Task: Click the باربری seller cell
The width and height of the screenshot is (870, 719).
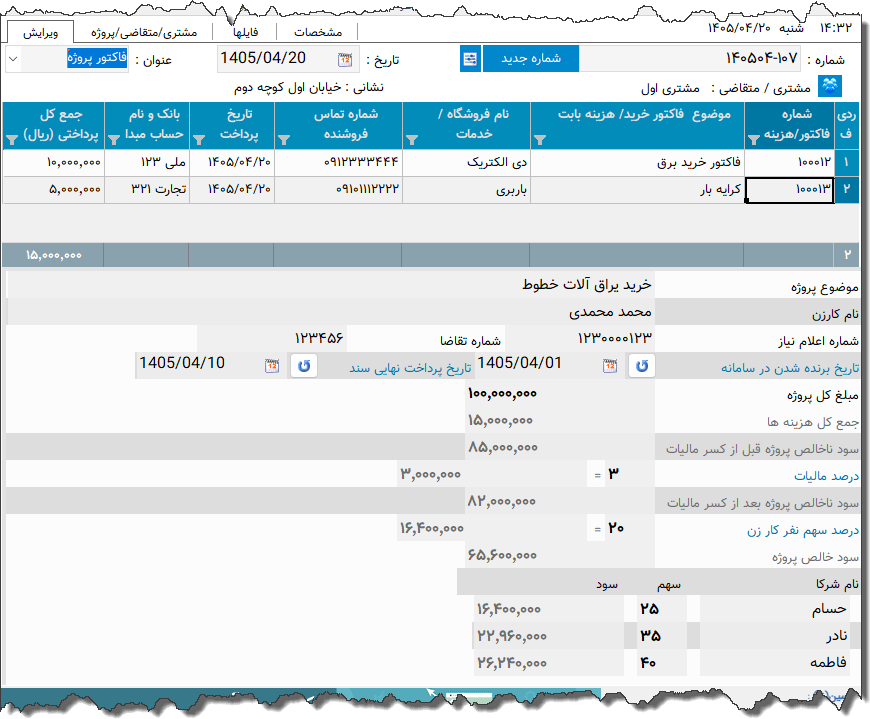Action: point(466,190)
